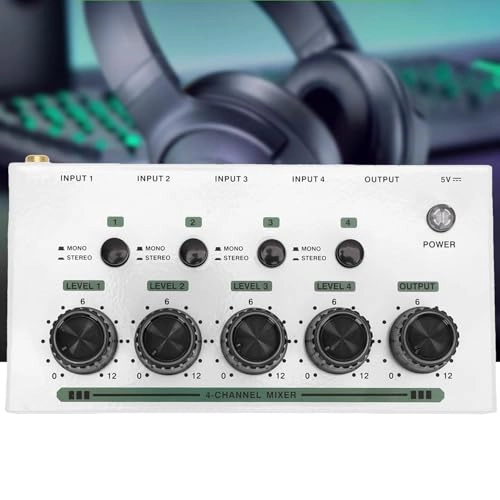Click MONO label next to channel 3
Image resolution: width=500 pixels, height=500 pixels.
pyautogui.click(x=233, y=249)
